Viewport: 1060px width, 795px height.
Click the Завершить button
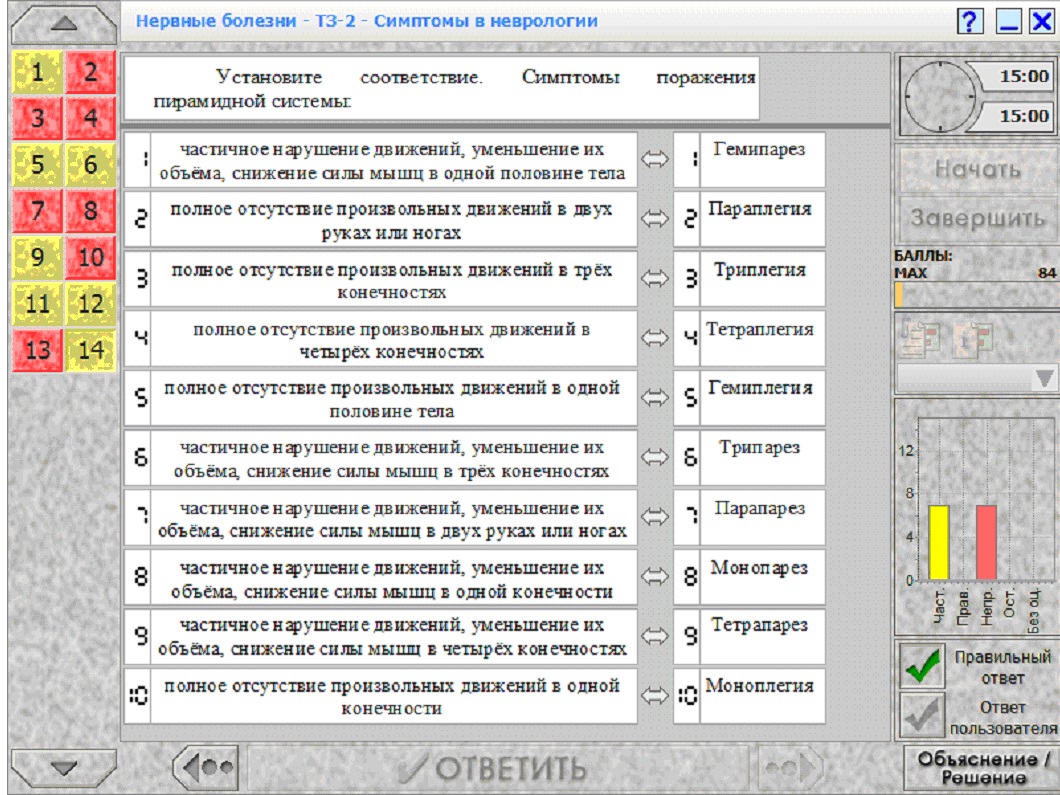[x=977, y=218]
